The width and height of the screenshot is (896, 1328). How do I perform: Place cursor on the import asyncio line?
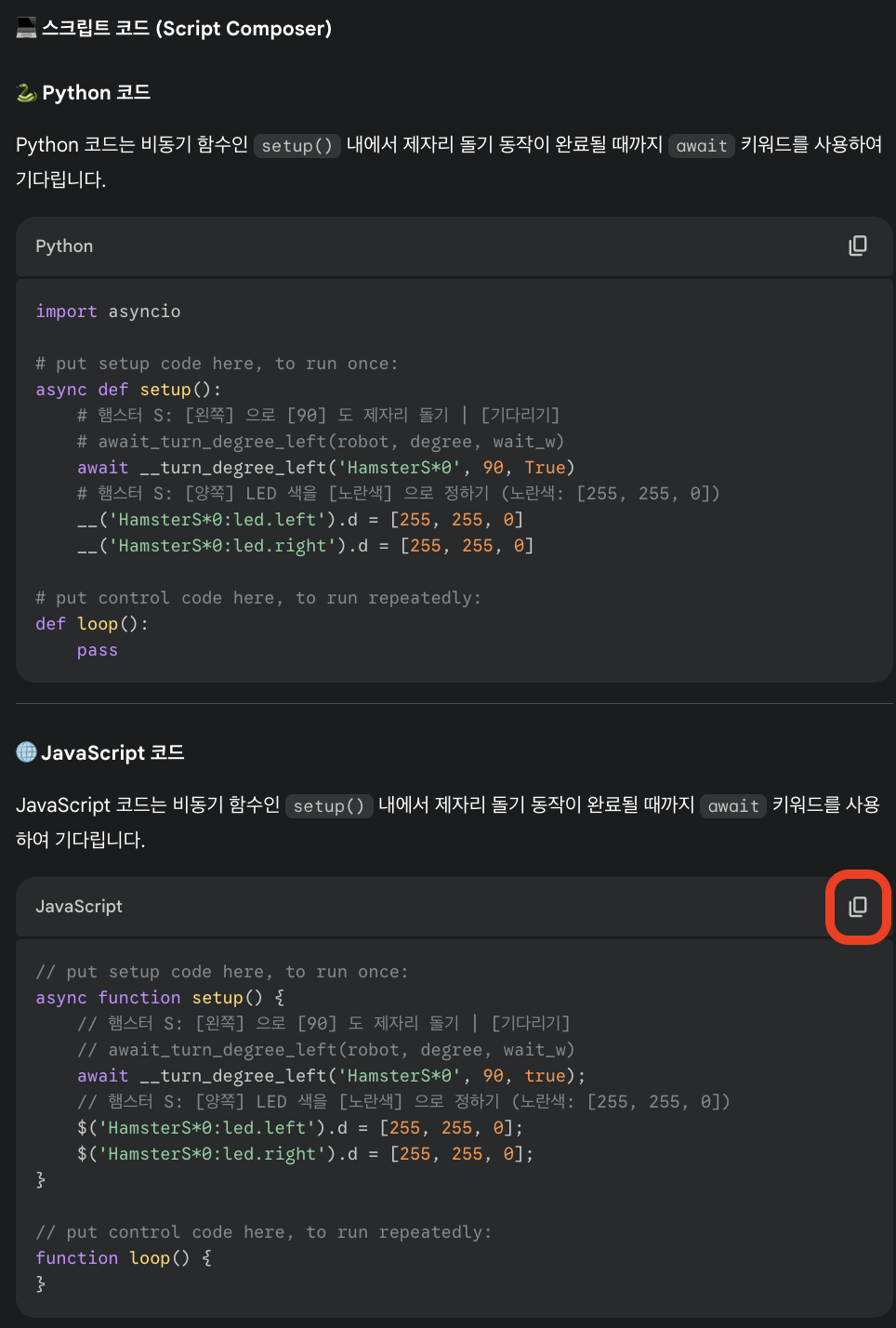[x=108, y=312]
